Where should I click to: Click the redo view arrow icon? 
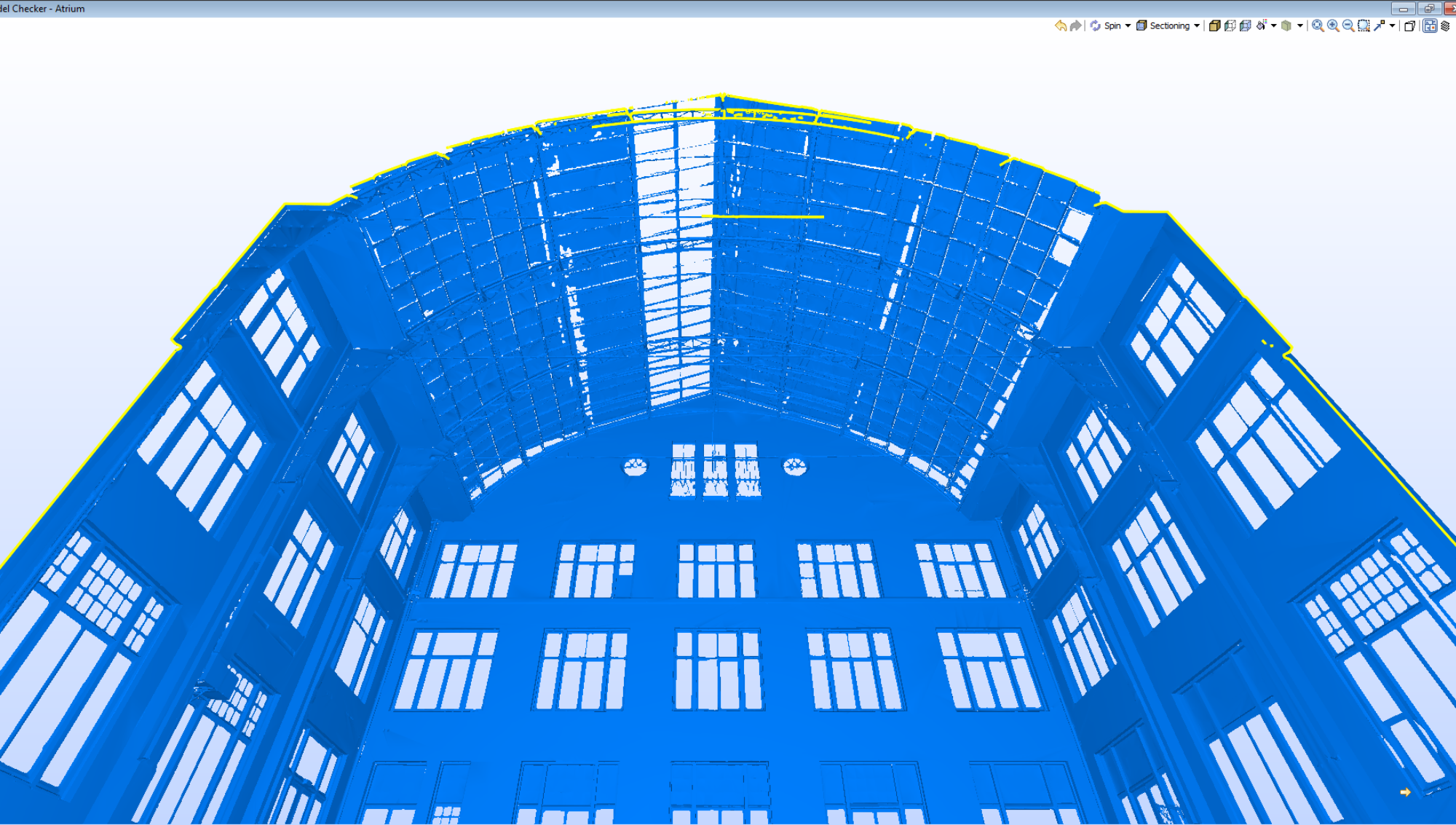(x=1075, y=25)
